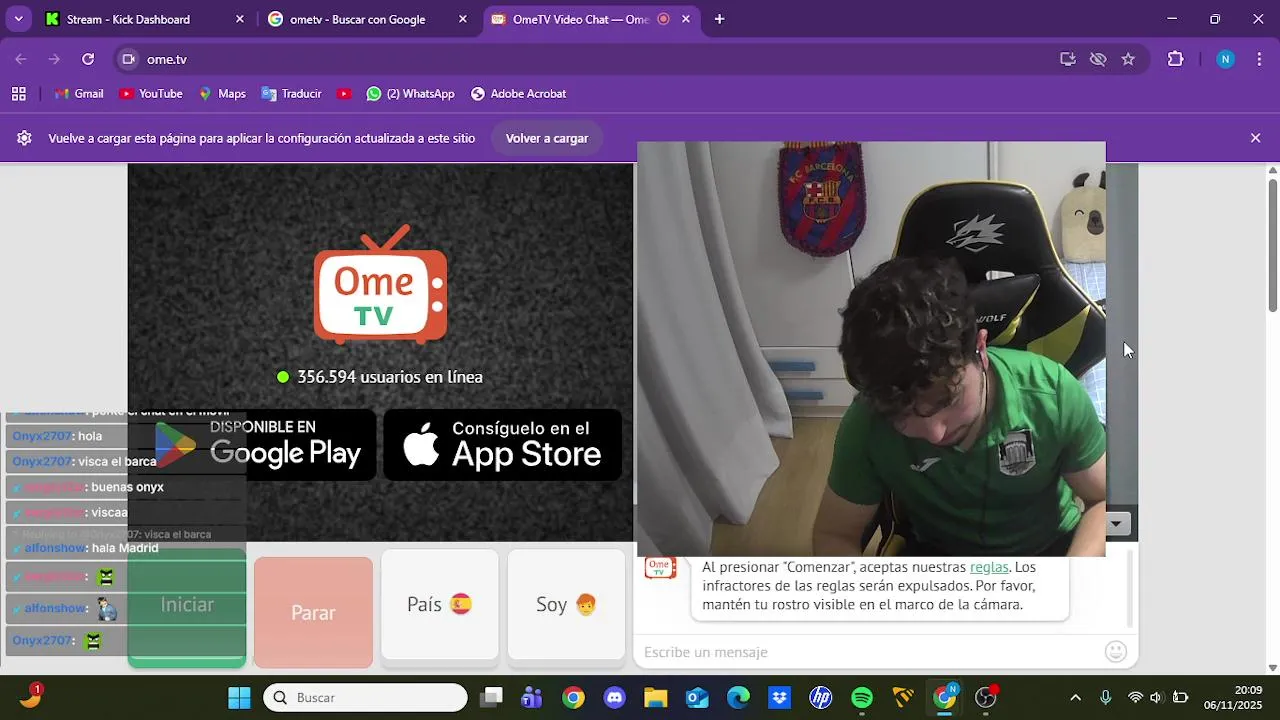Open the Google Play download badge
Image resolution: width=1280 pixels, height=720 pixels.
pyautogui.click(x=262, y=445)
